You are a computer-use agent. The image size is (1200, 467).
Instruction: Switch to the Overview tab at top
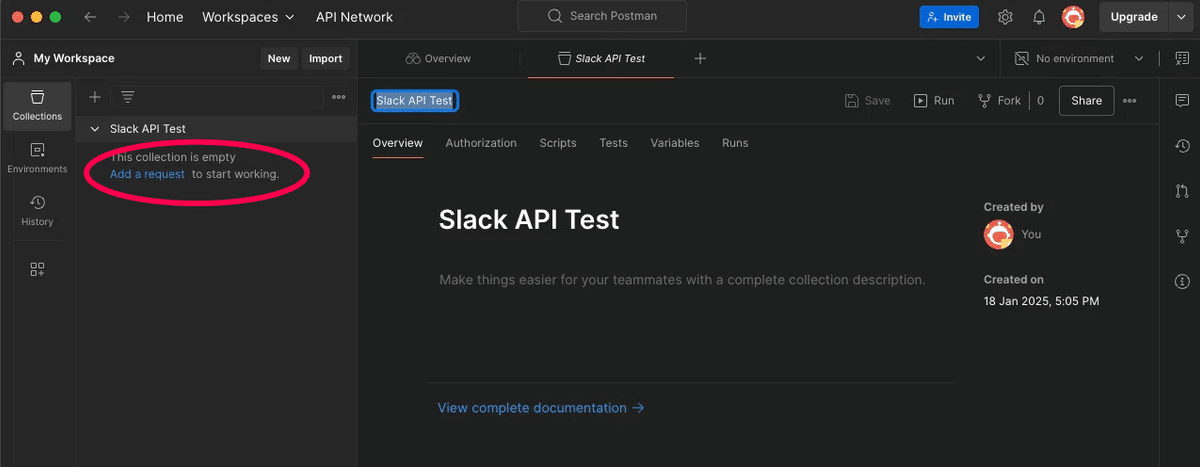point(438,59)
